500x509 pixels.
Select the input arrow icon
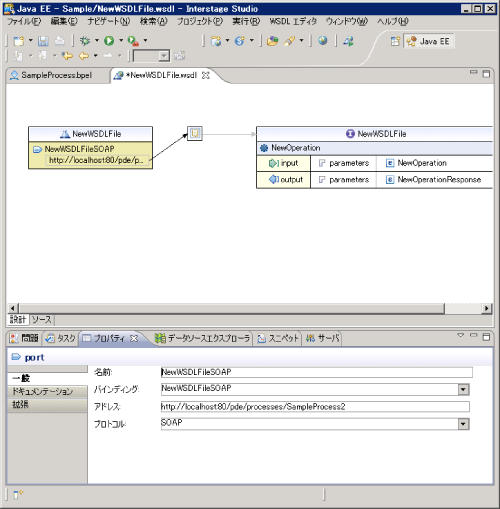(x=273, y=163)
